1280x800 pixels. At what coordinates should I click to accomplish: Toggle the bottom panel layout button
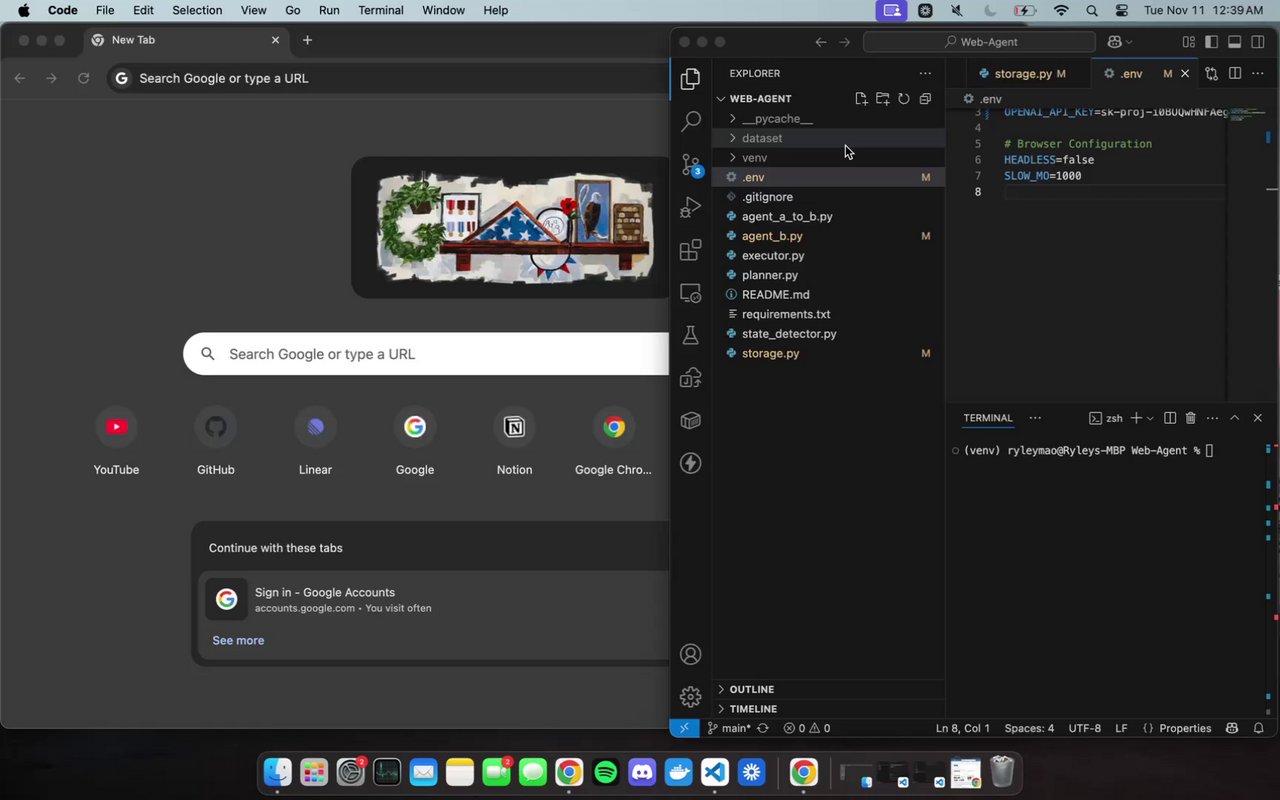pyautogui.click(x=1234, y=42)
